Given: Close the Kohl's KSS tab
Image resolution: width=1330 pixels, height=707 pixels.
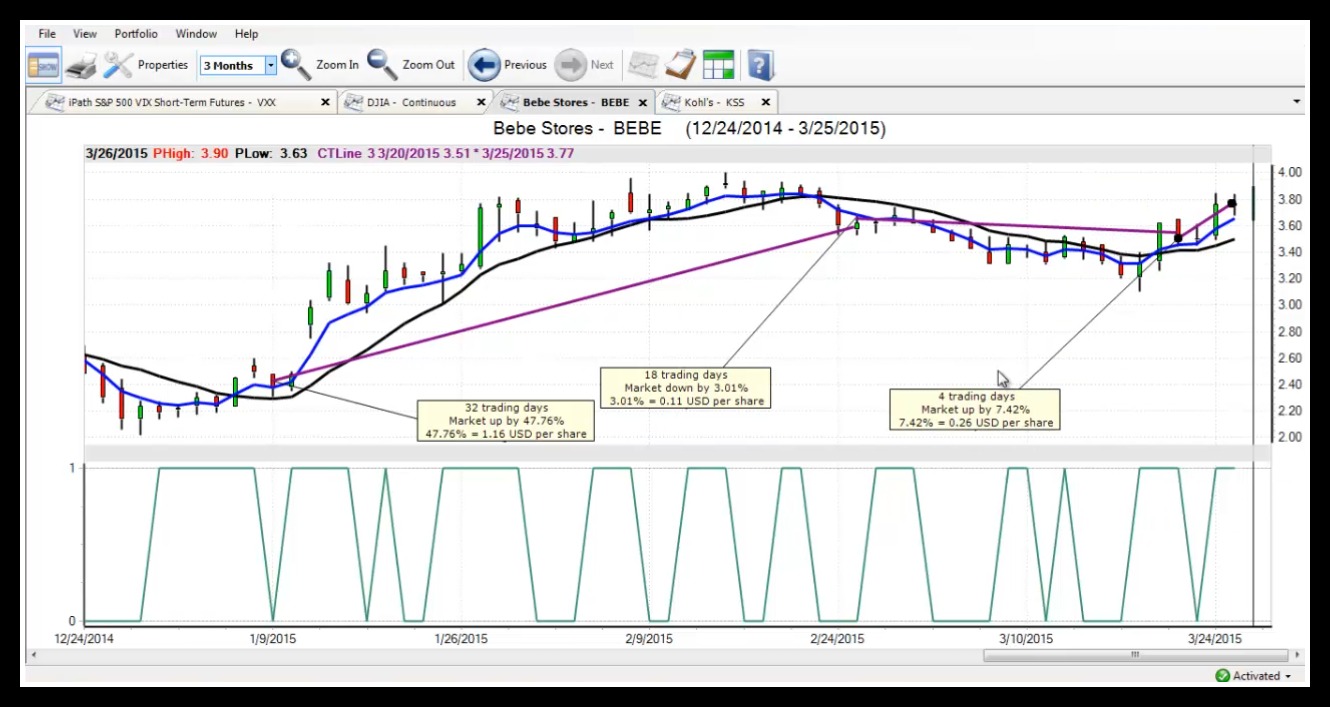Looking at the screenshot, I should pos(765,102).
